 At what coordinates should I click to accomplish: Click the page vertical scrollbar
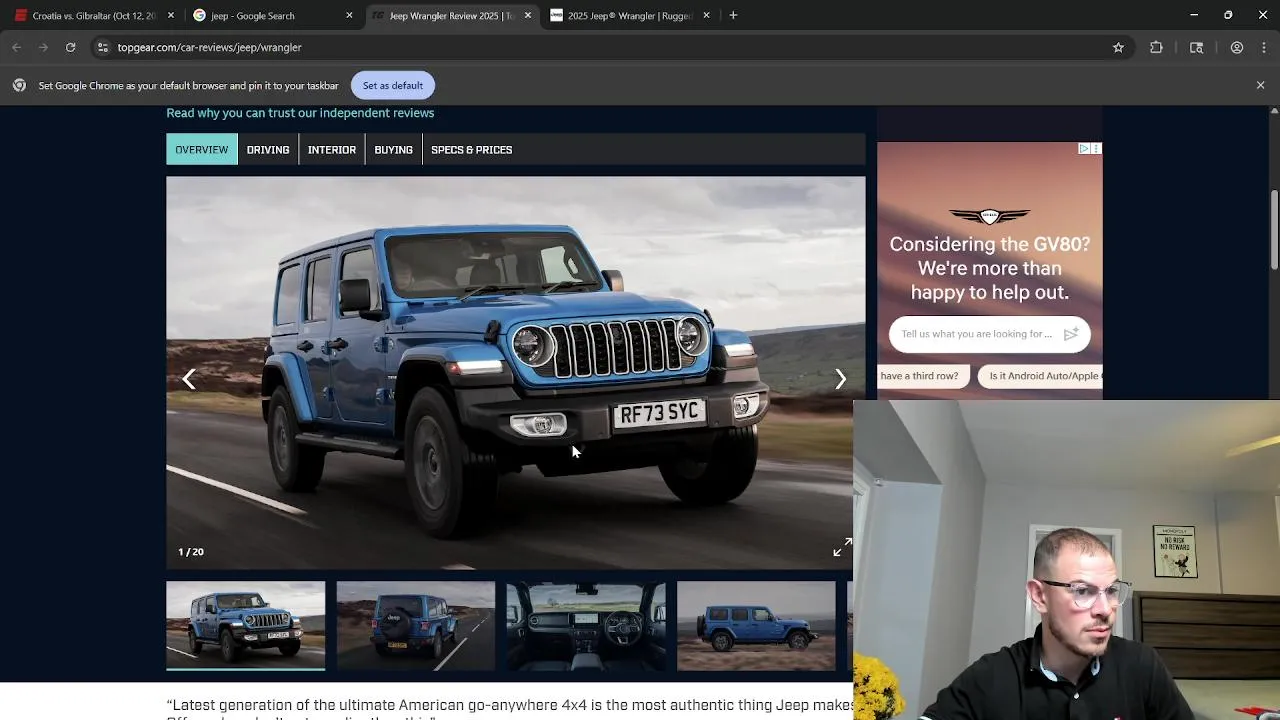[x=1274, y=230]
